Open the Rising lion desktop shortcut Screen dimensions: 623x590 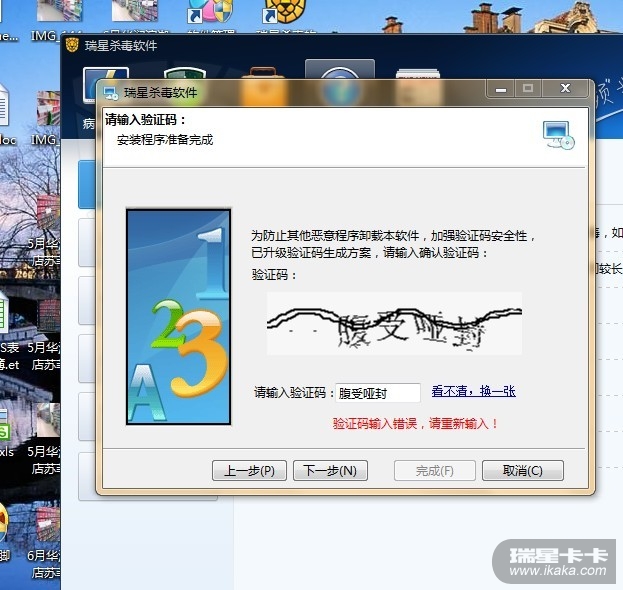pyautogui.click(x=284, y=12)
